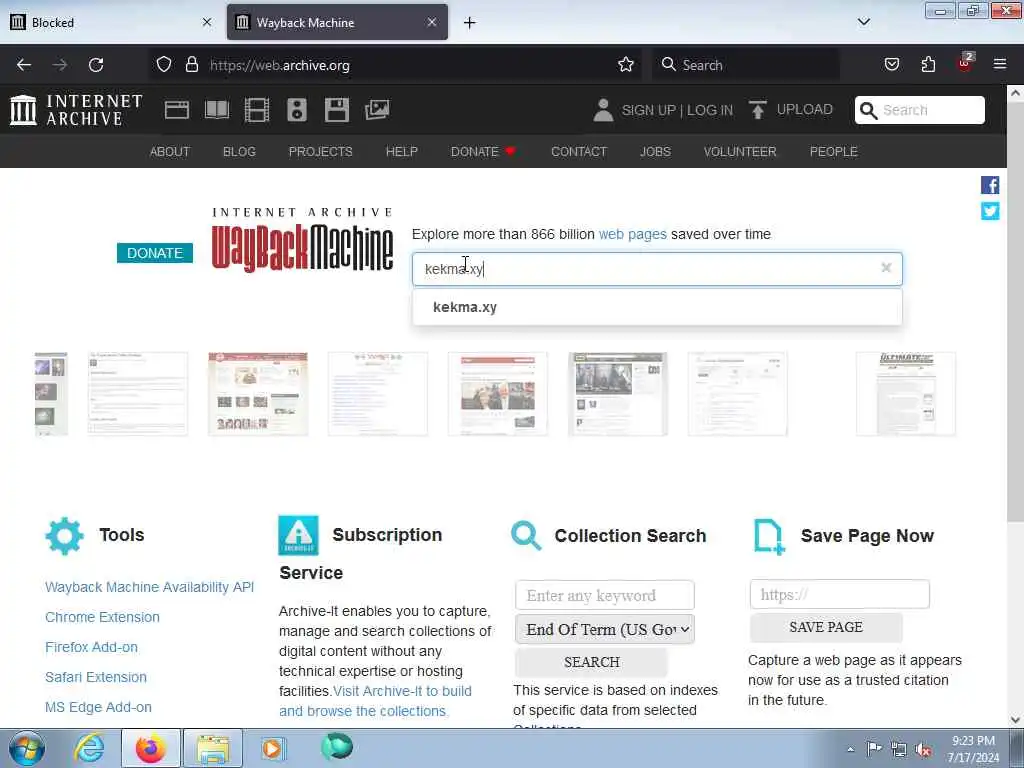Screen dimensions: 1024x768
Task: Click the Collection Search SEARCH button
Action: (592, 662)
